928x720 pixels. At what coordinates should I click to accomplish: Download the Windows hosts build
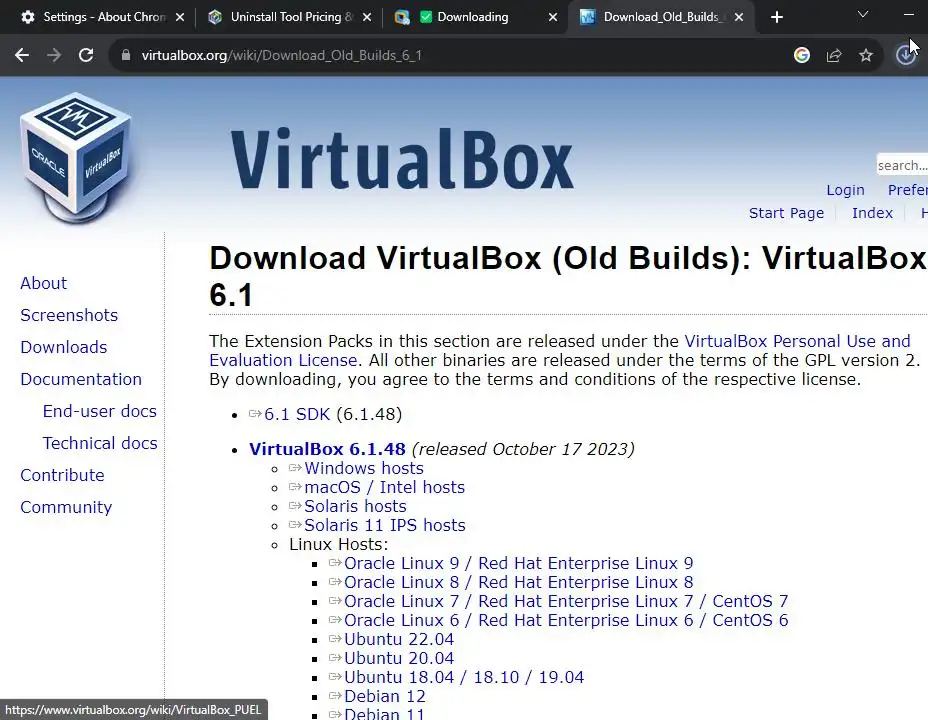[363, 468]
